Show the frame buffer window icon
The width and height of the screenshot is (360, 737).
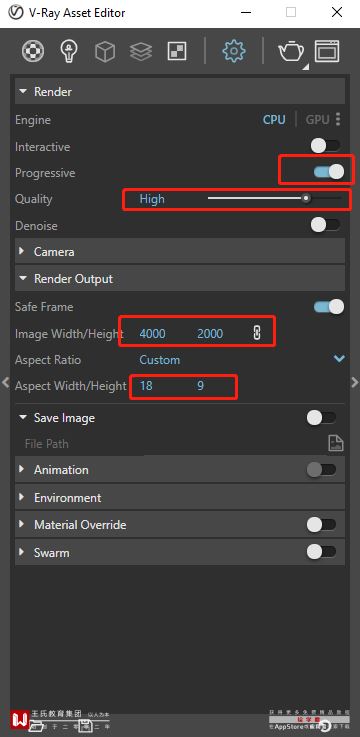pos(327,51)
